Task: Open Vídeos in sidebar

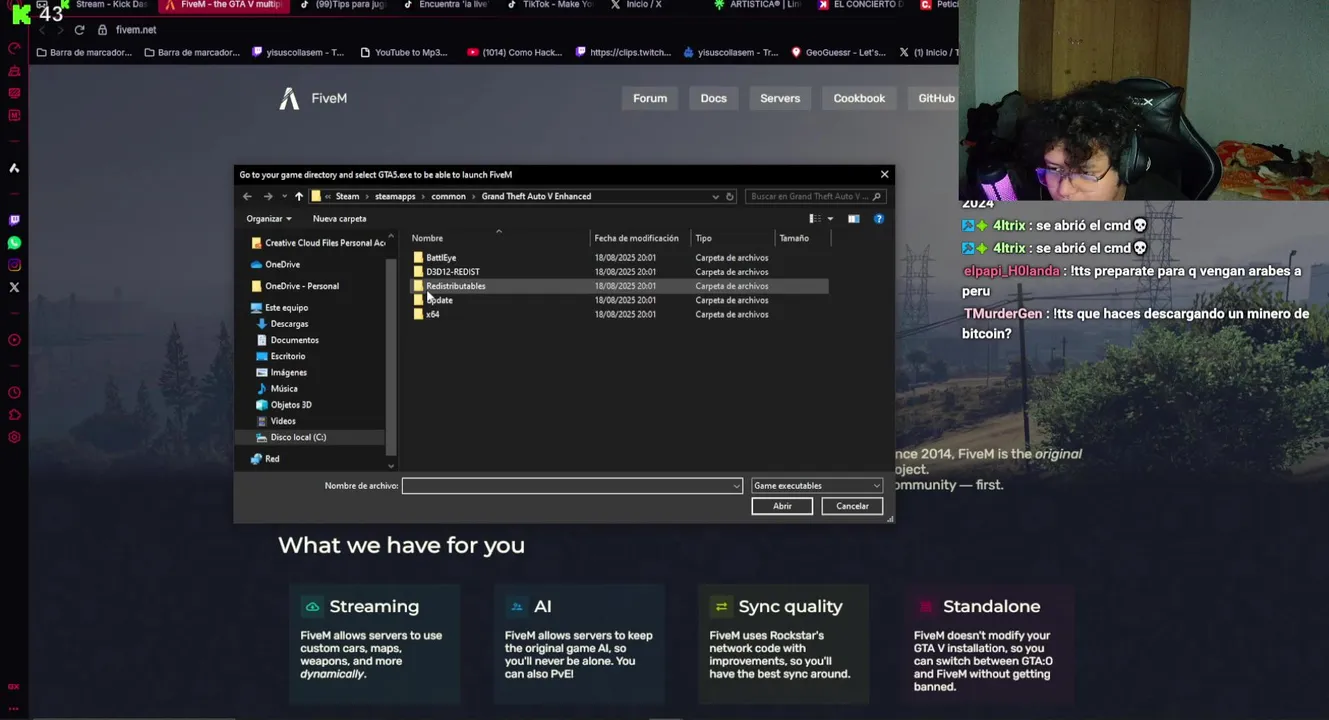Action: click(x=276, y=421)
